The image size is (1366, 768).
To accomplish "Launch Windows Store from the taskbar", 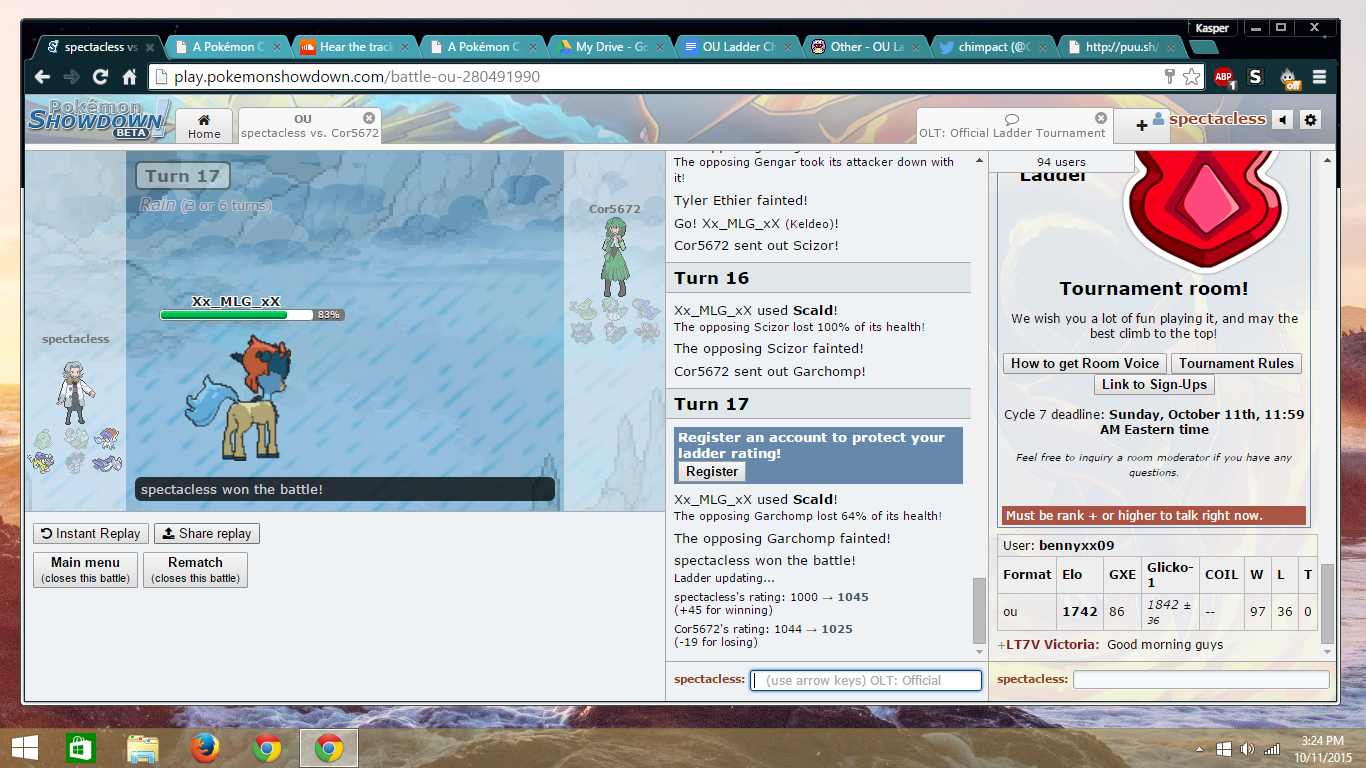I will [81, 747].
